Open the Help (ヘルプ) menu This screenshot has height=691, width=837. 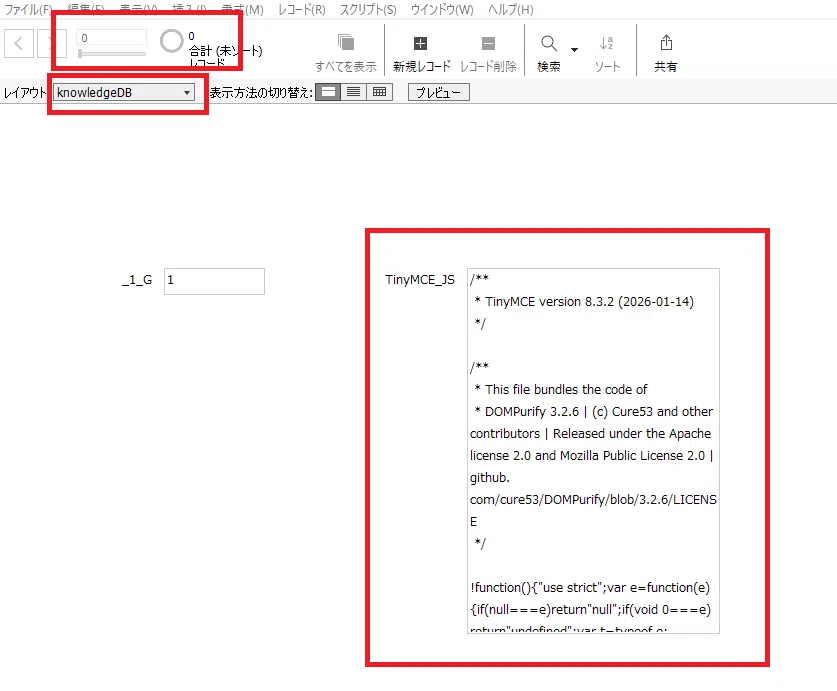[511, 10]
